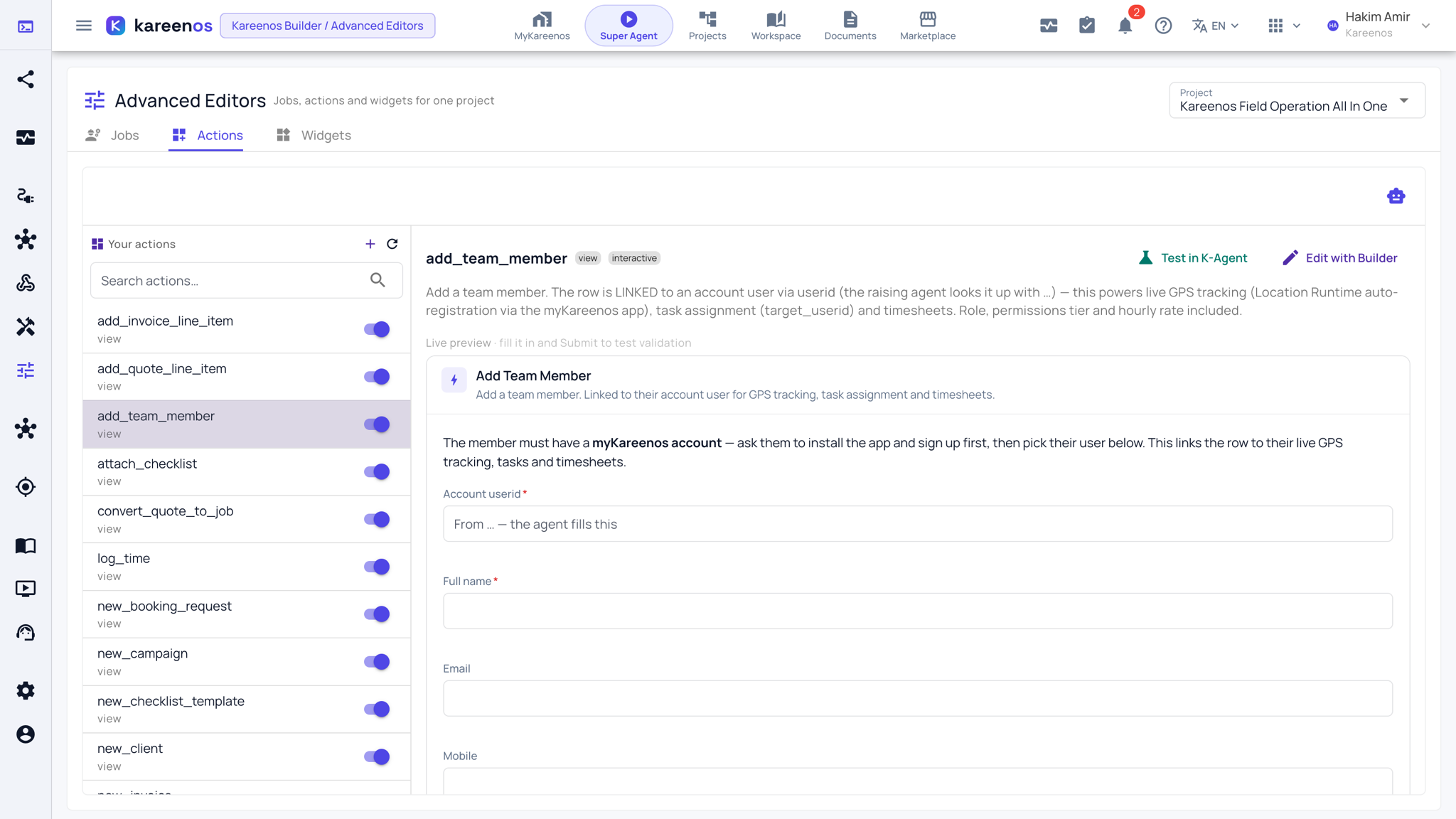This screenshot has height=819, width=1456.
Task: Switch to the Widgets tab
Action: click(x=314, y=135)
